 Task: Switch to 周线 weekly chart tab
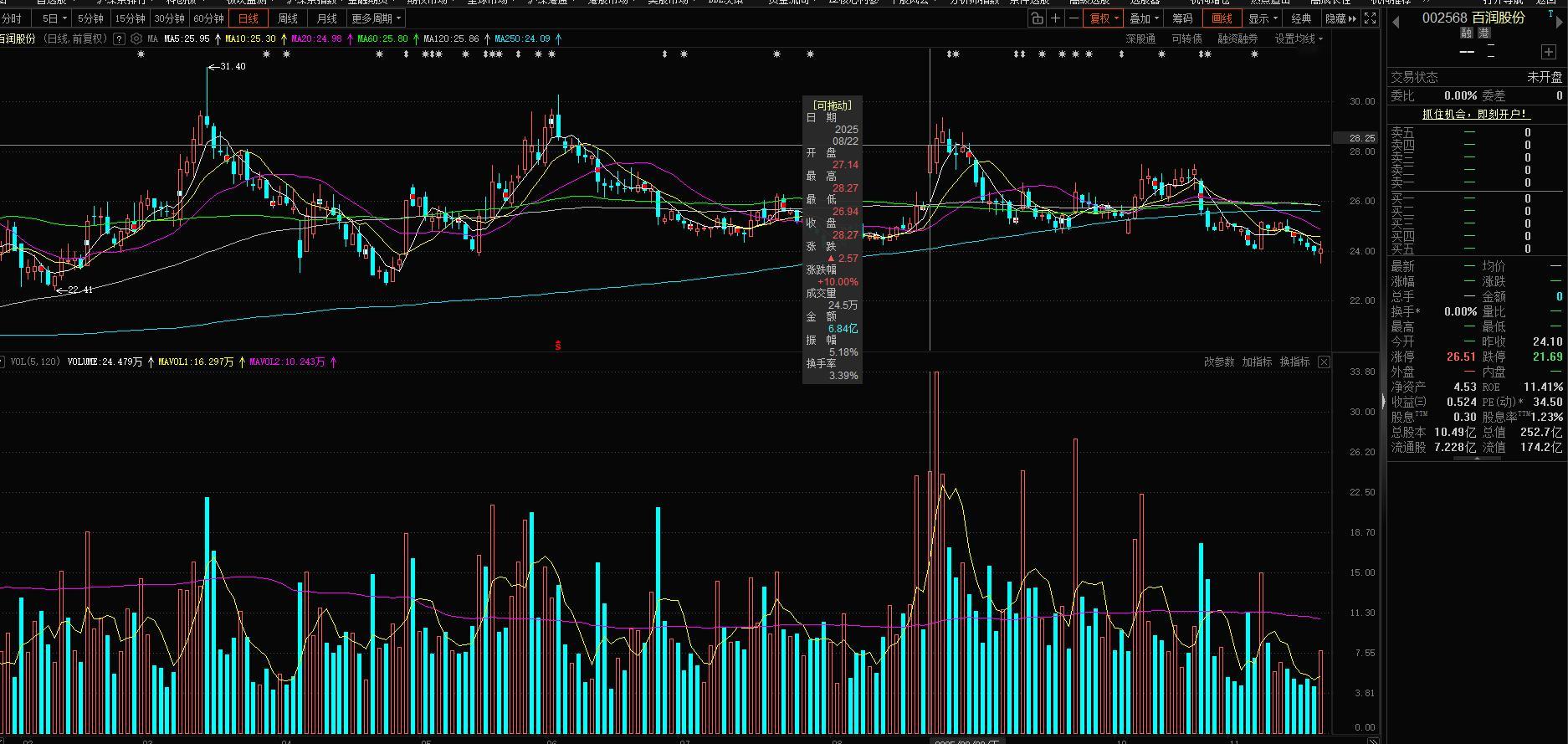(288, 18)
